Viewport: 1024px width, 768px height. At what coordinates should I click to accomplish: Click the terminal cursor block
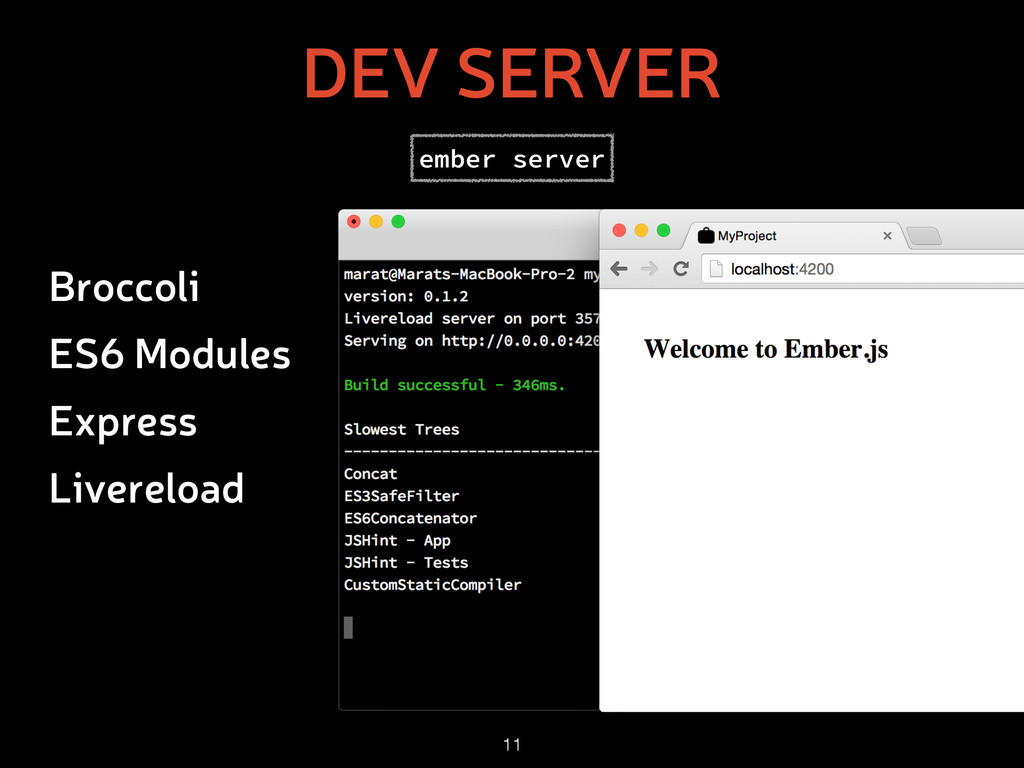[x=349, y=628]
